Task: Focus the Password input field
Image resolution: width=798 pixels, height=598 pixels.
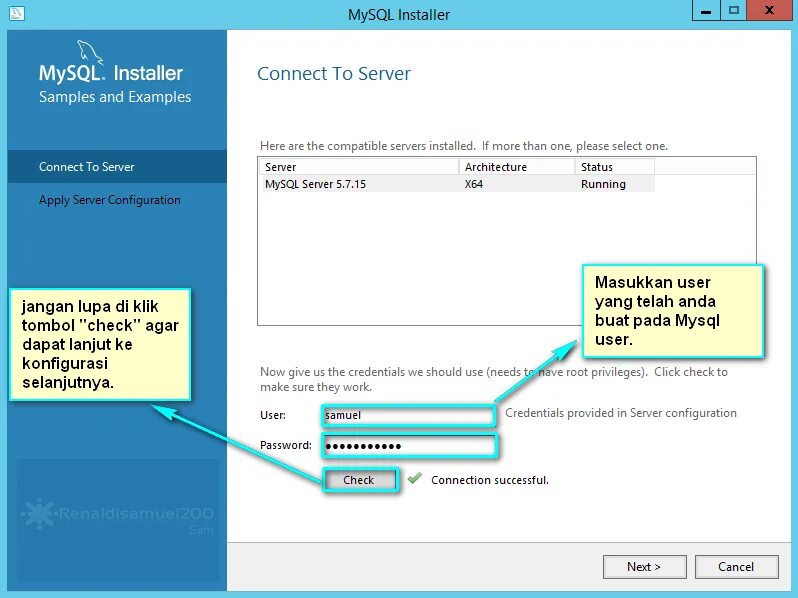Action: point(409,446)
